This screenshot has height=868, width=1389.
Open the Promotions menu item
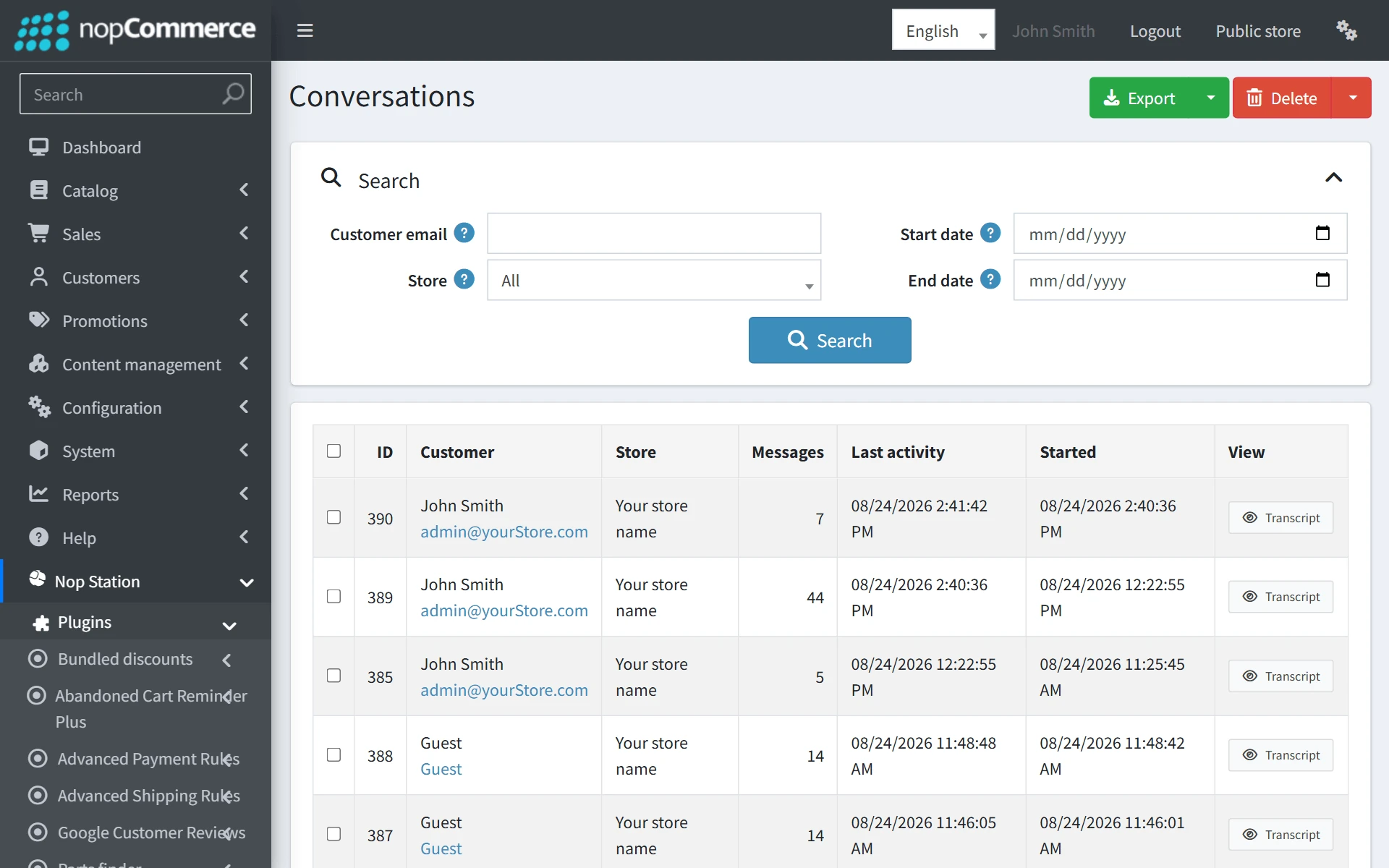pos(135,320)
